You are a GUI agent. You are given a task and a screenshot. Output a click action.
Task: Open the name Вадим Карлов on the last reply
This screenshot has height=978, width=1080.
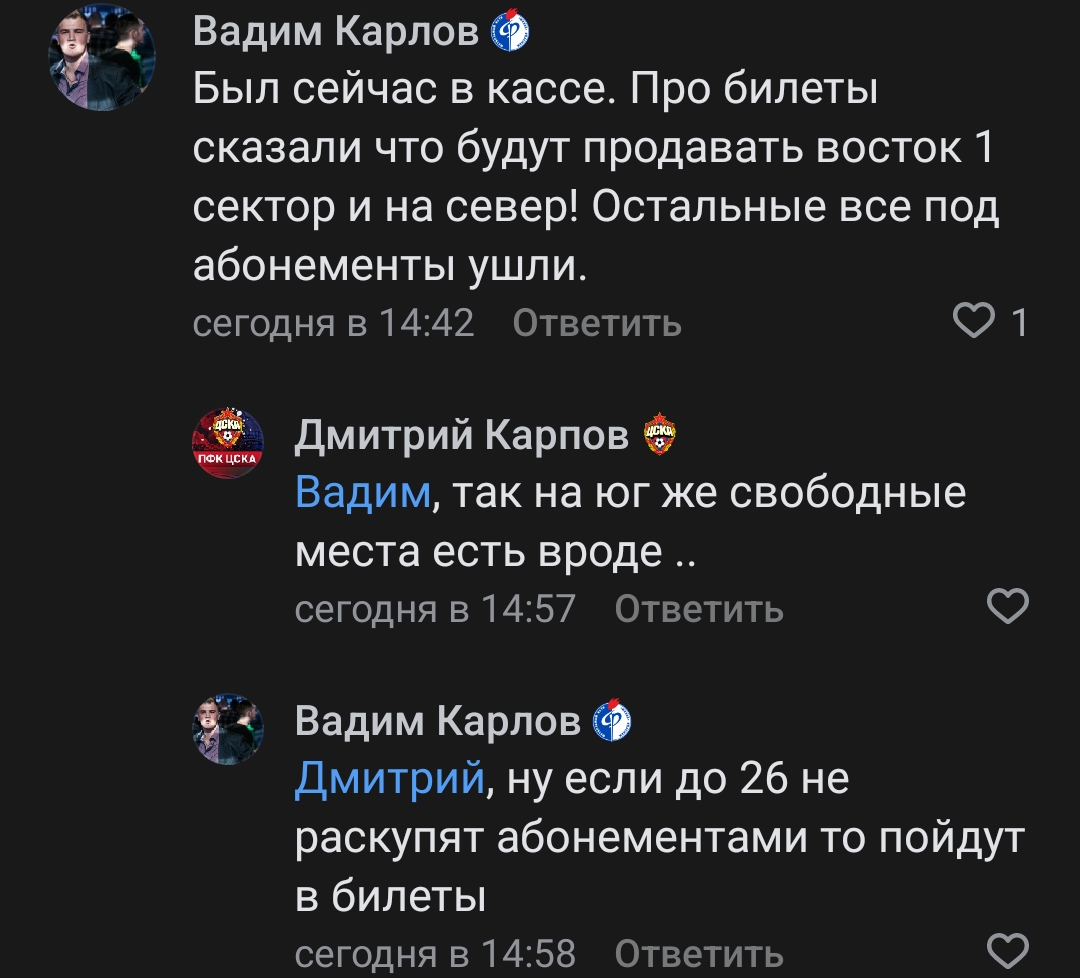[438, 721]
